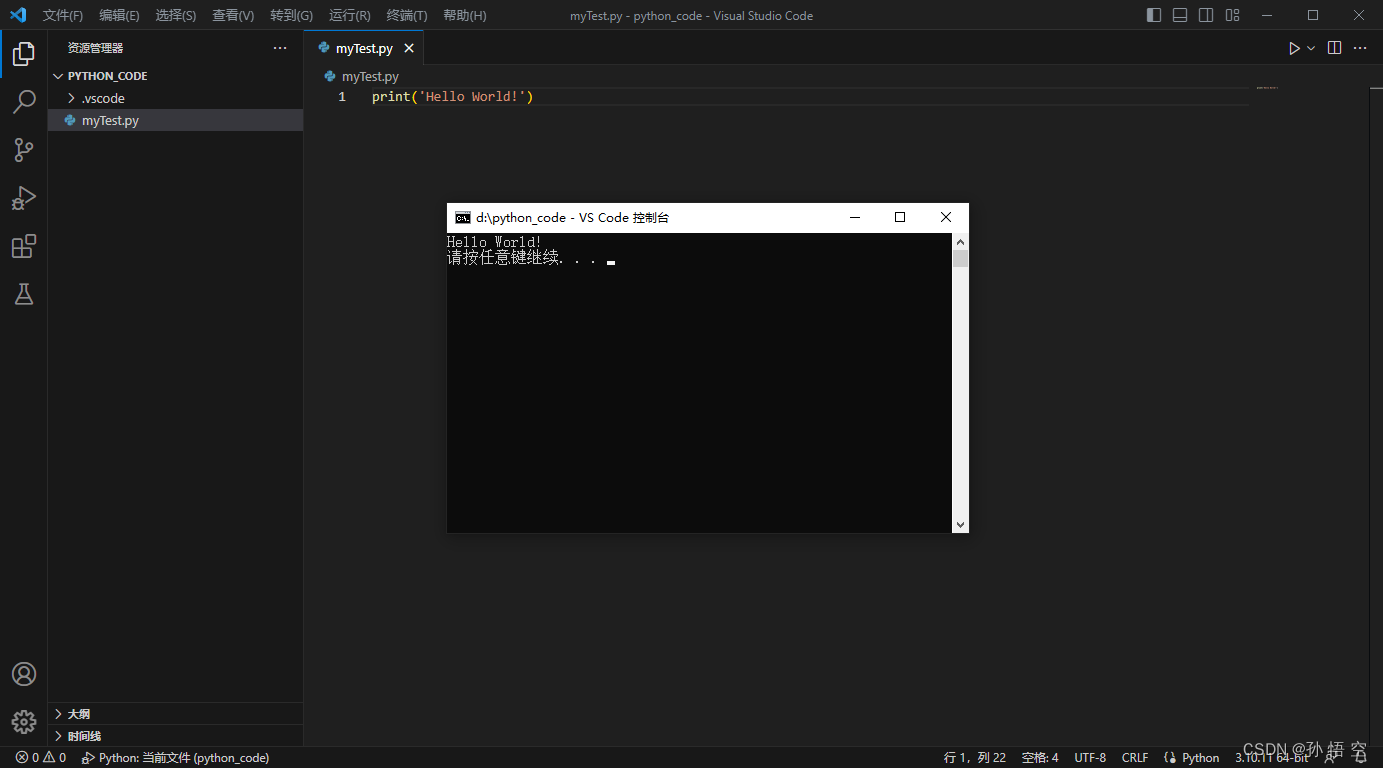Open the 编辑(E) menu
Image resolution: width=1383 pixels, height=768 pixels.
pyautogui.click(x=119, y=15)
